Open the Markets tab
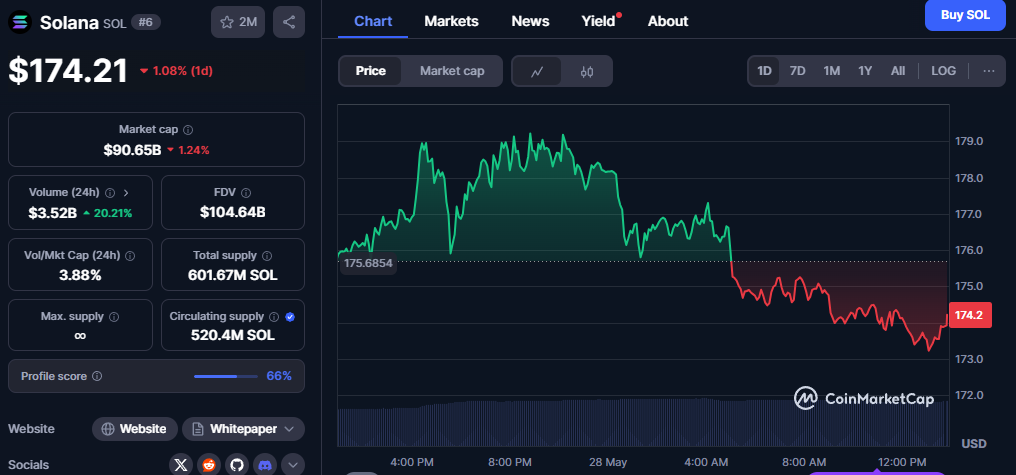 point(452,21)
